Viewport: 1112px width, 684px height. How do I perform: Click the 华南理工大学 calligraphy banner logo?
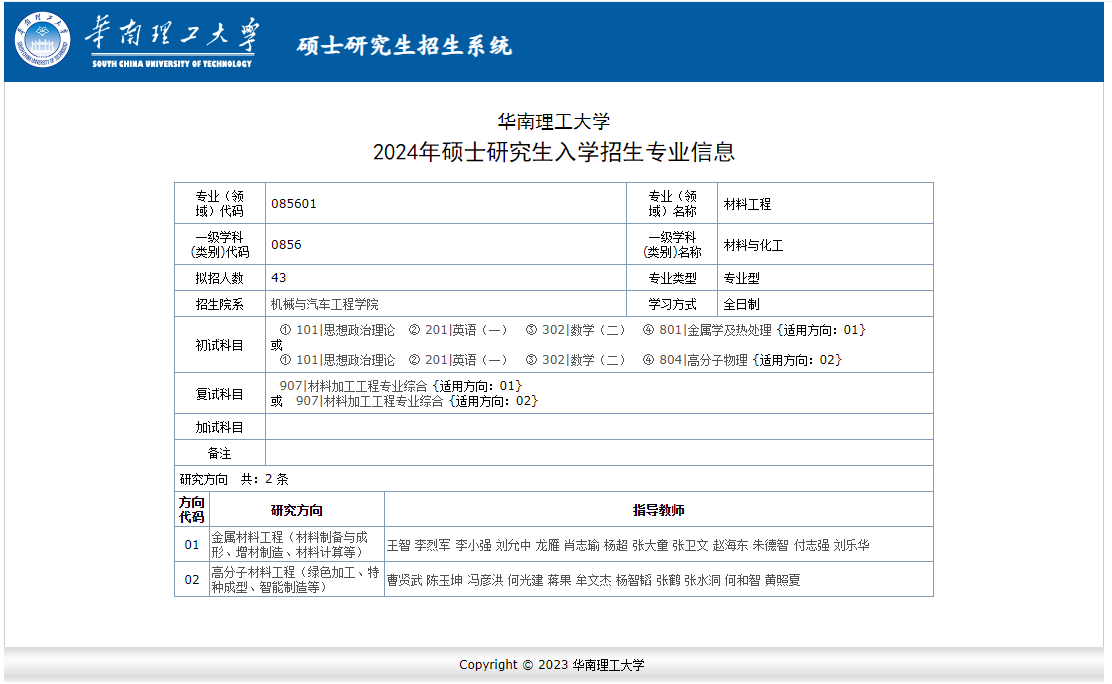(x=172, y=42)
